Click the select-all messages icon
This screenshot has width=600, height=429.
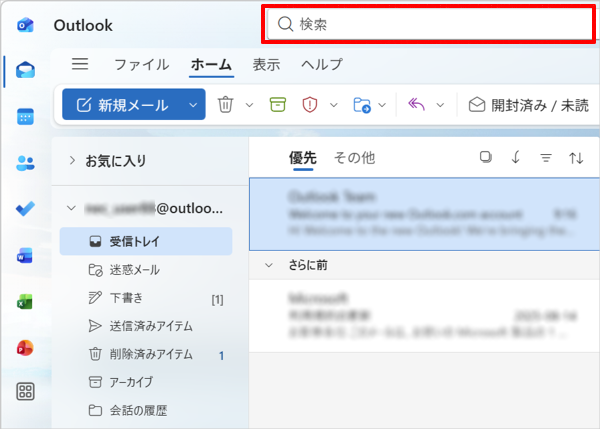(x=486, y=157)
